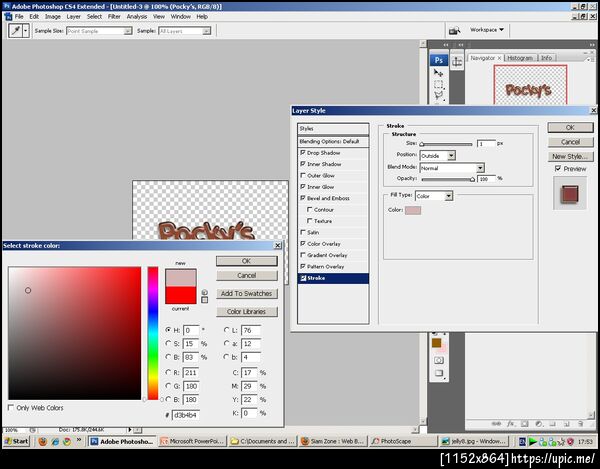This screenshot has width=600, height=469.
Task: Click the link layers icon
Action: (496, 424)
